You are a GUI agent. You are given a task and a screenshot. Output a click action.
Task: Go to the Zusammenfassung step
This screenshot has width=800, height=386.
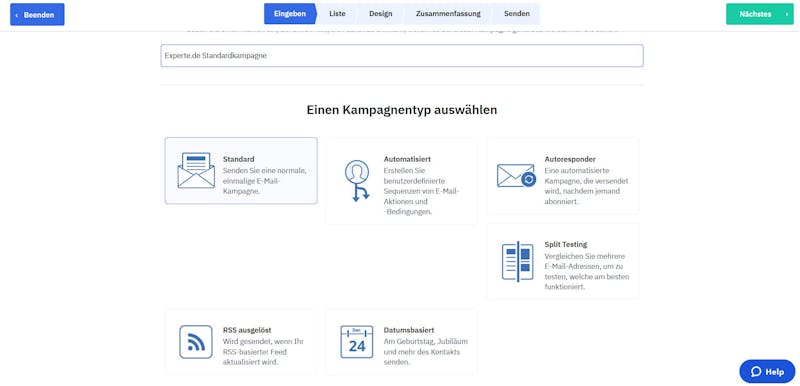pyautogui.click(x=448, y=14)
